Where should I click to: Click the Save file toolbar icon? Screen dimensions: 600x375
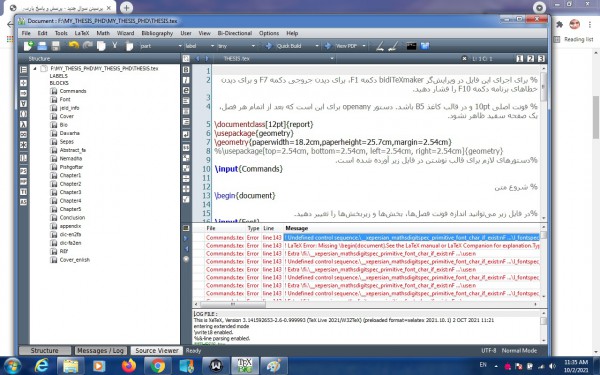click(56, 46)
